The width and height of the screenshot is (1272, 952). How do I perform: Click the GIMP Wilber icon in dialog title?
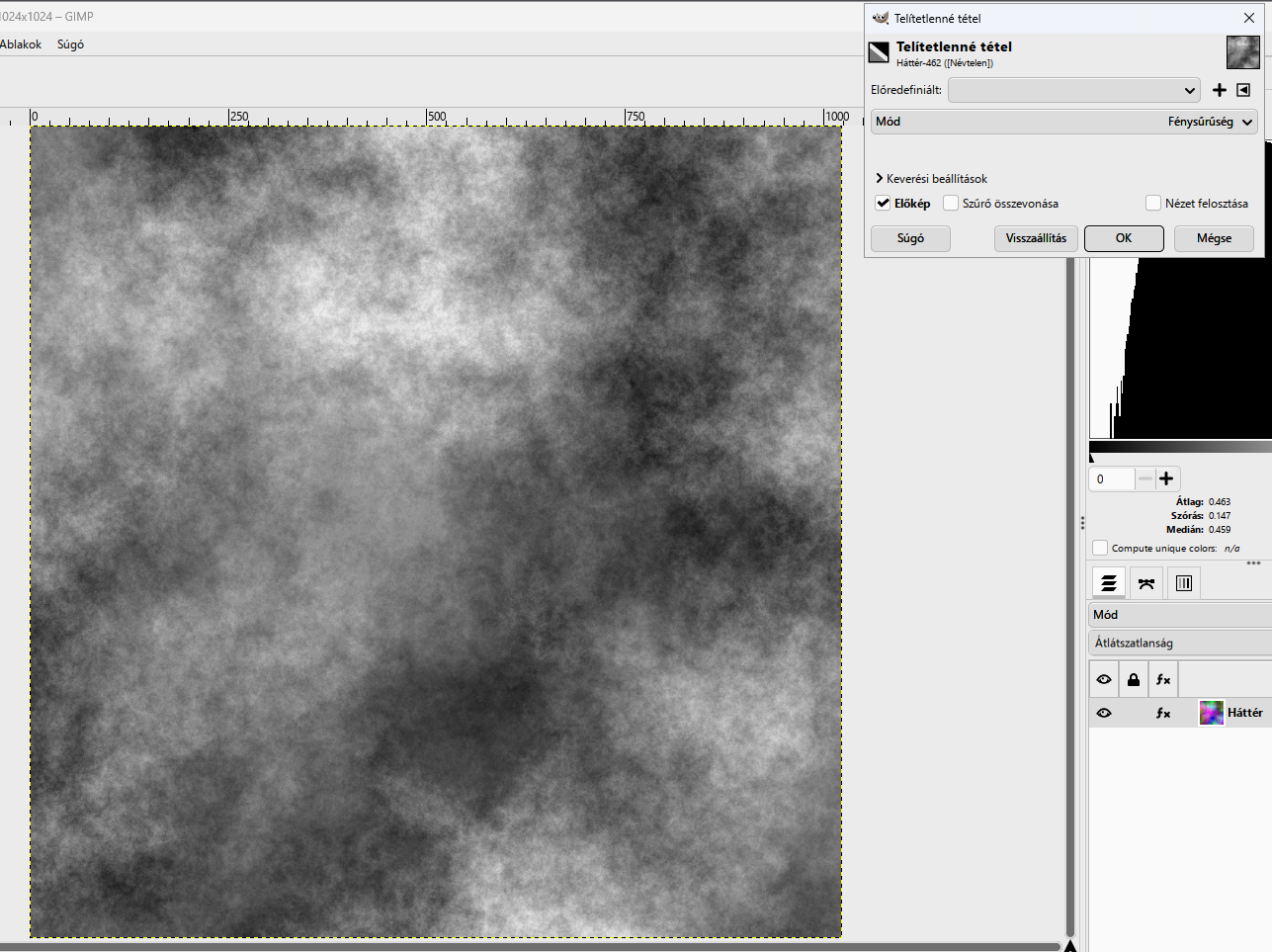(x=881, y=18)
